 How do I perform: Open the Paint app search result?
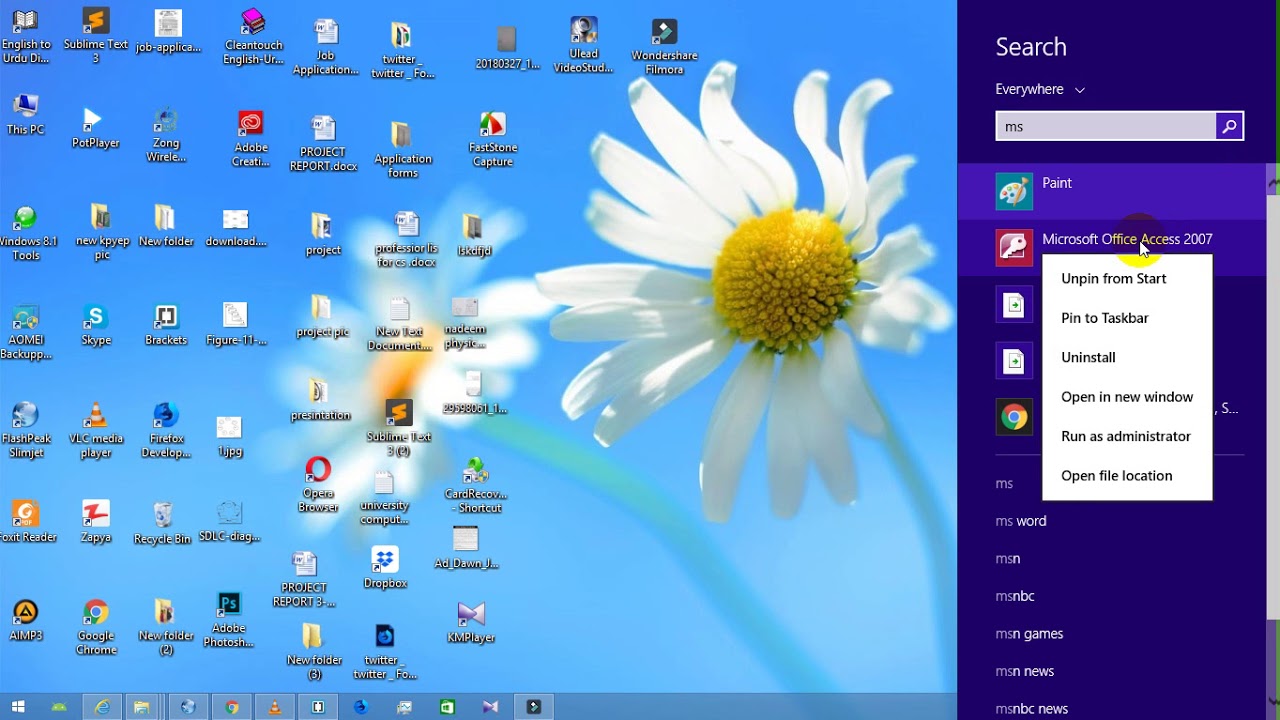point(1112,191)
